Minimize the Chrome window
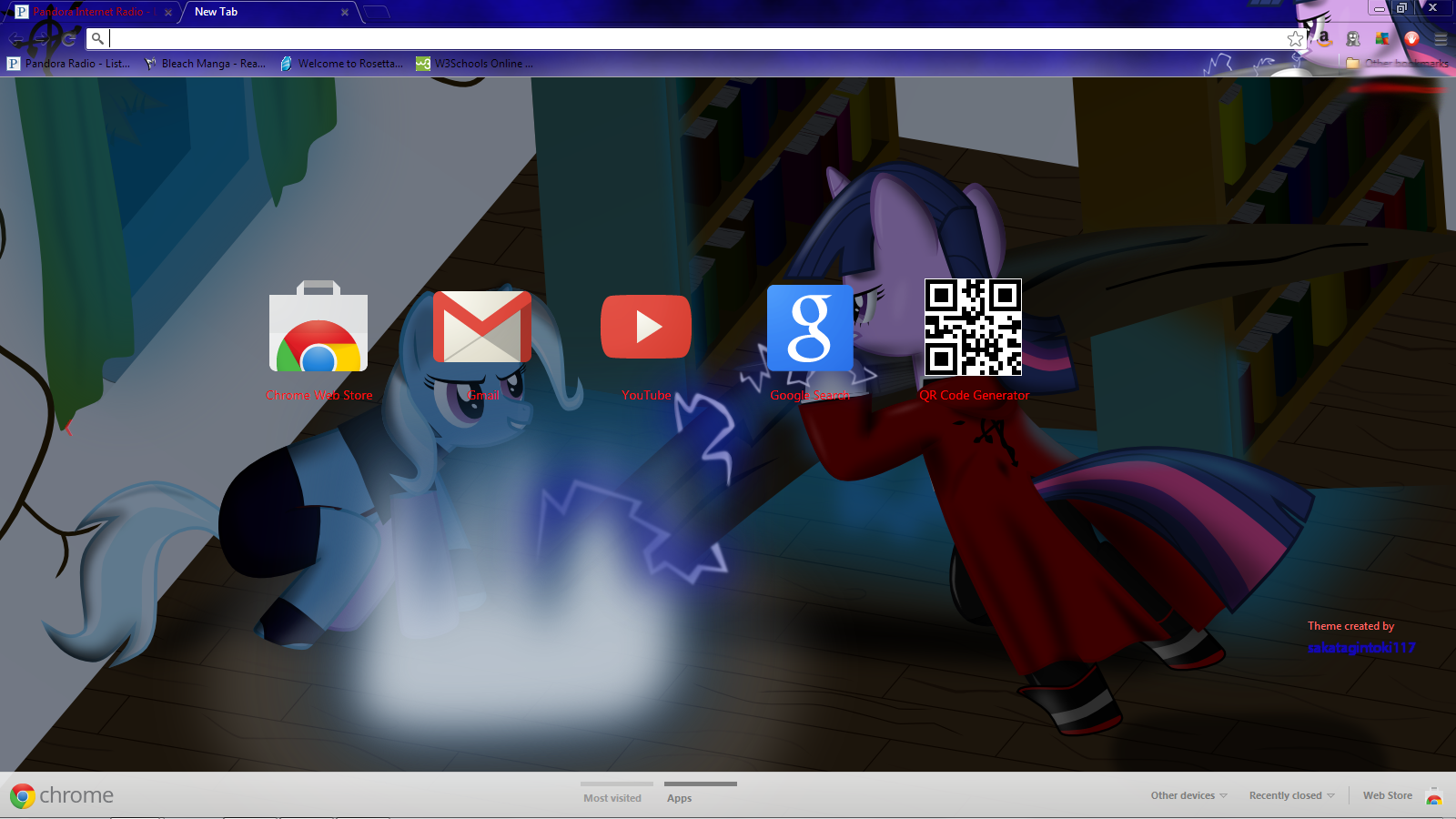The image size is (1456, 819). [1380, 7]
